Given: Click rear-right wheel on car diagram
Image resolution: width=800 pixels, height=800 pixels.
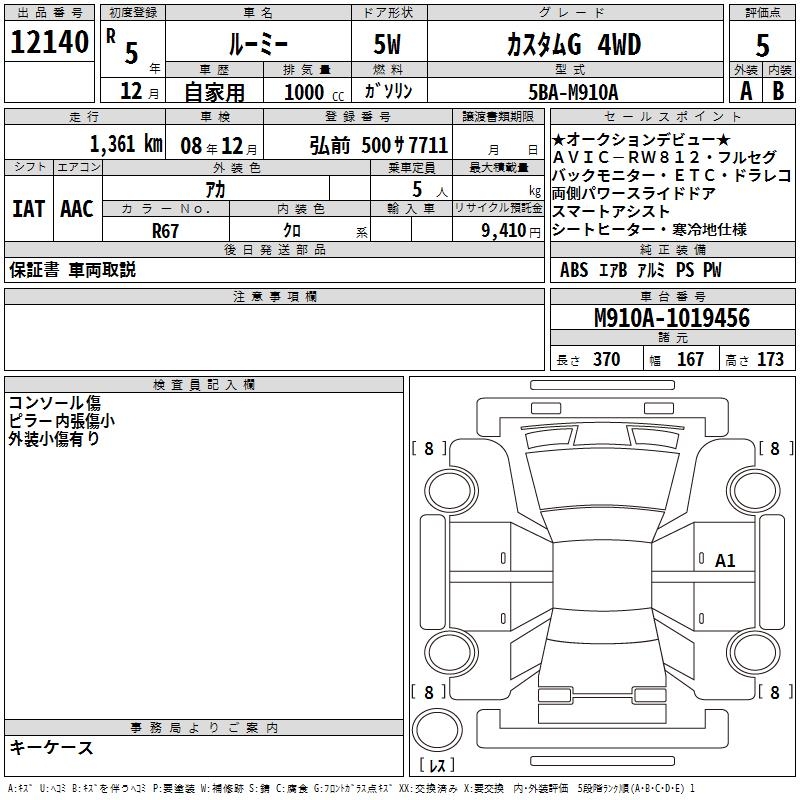Looking at the screenshot, I should click(754, 652).
